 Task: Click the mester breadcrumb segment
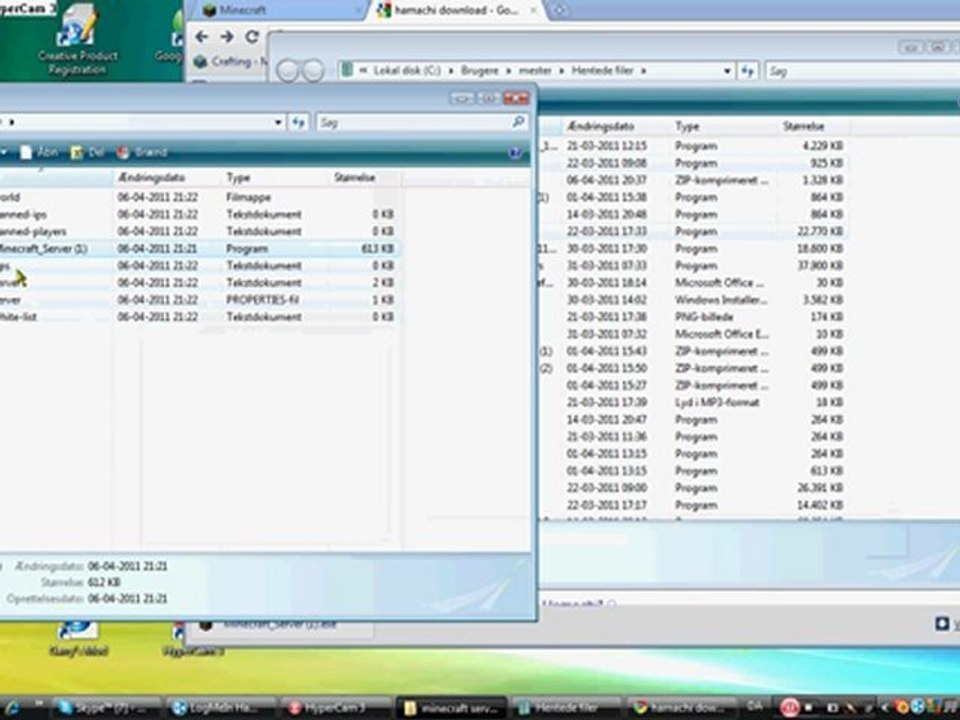pos(534,71)
